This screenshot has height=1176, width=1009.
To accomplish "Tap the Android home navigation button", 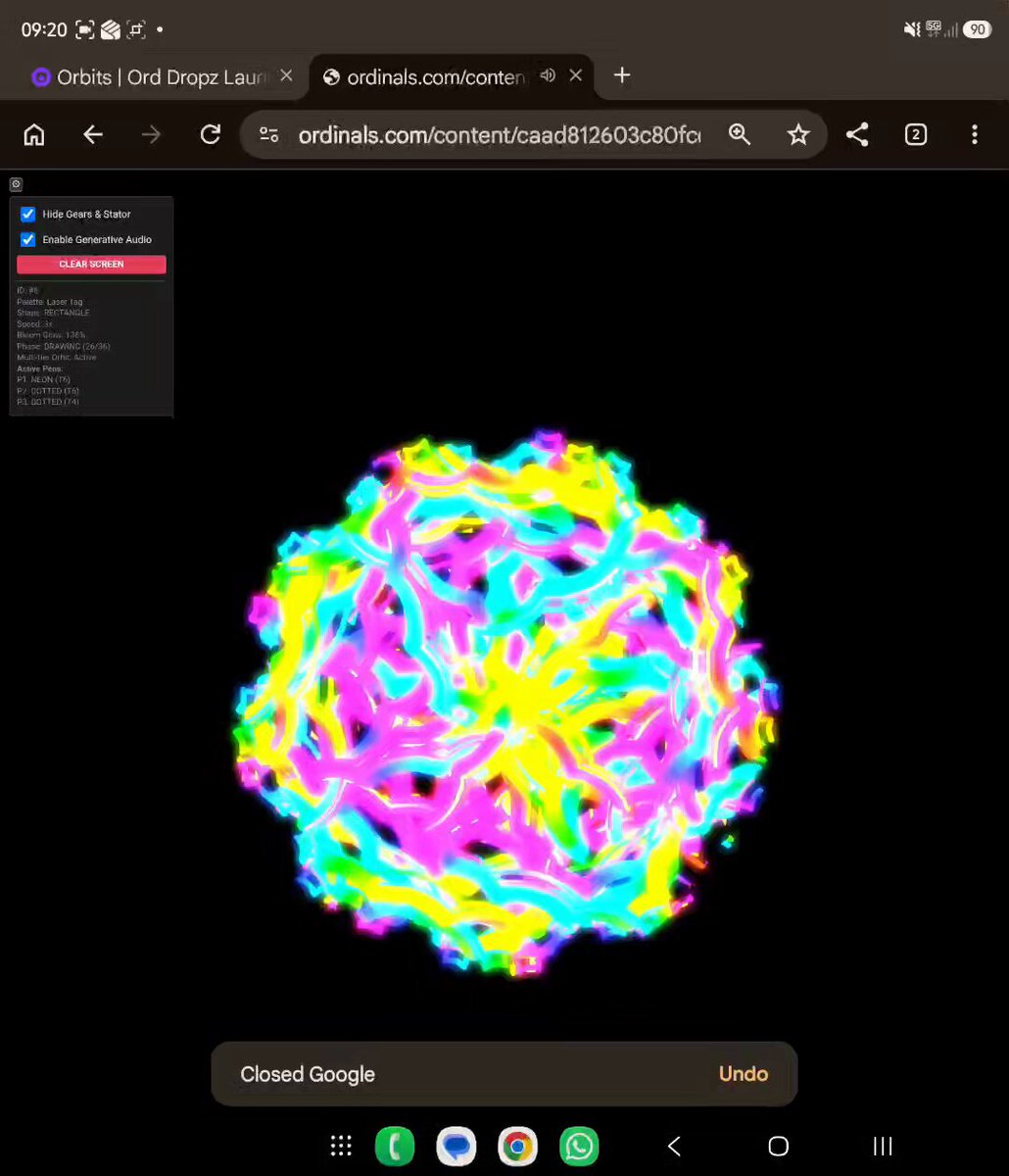I will tap(778, 1147).
